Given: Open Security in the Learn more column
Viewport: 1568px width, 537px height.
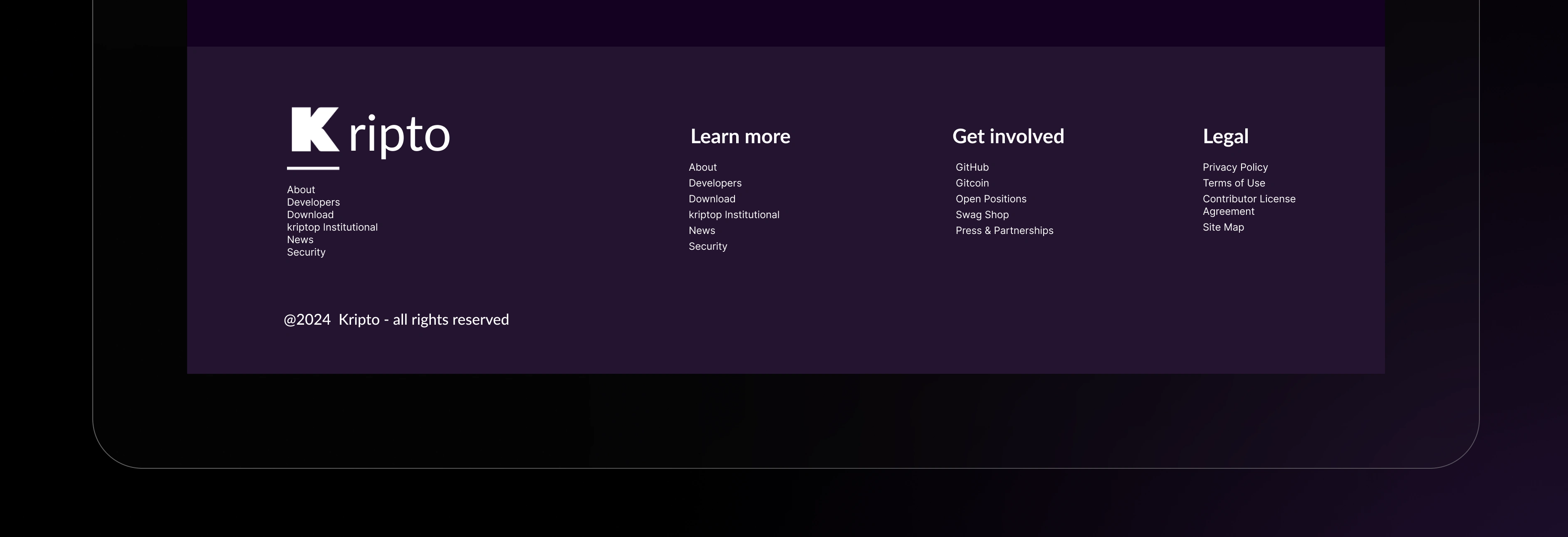Looking at the screenshot, I should [x=708, y=246].
